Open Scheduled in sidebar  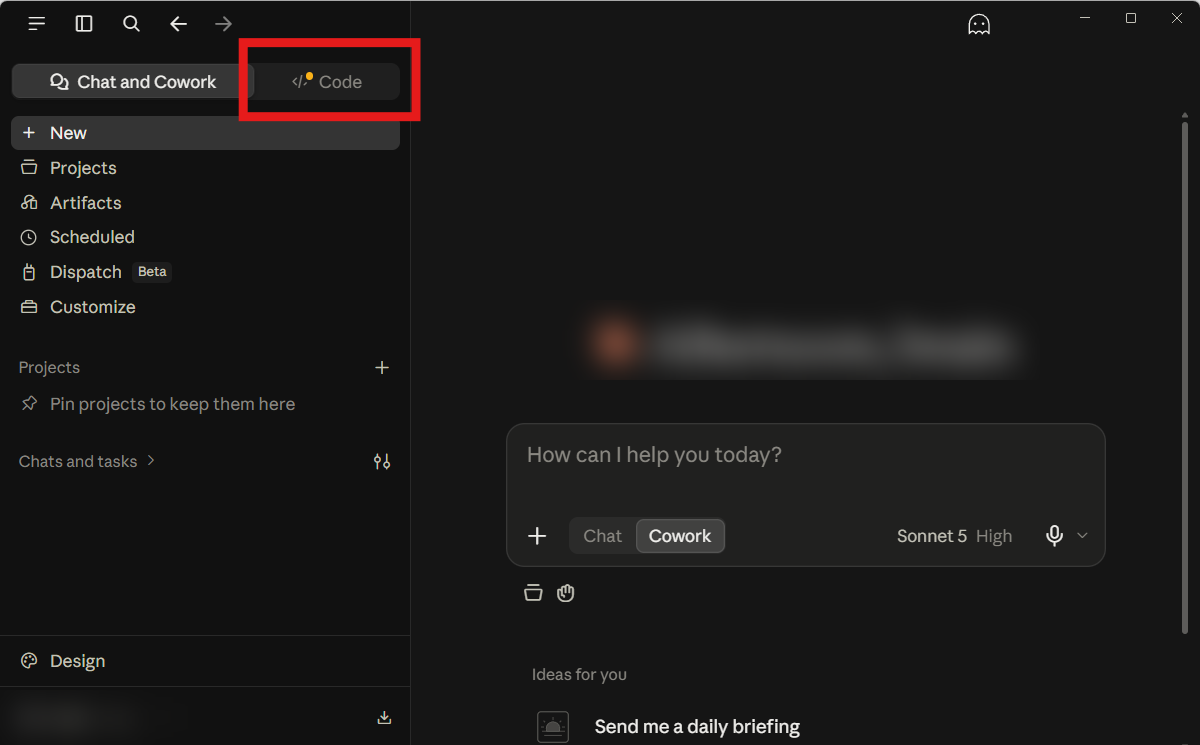pyautogui.click(x=205, y=237)
